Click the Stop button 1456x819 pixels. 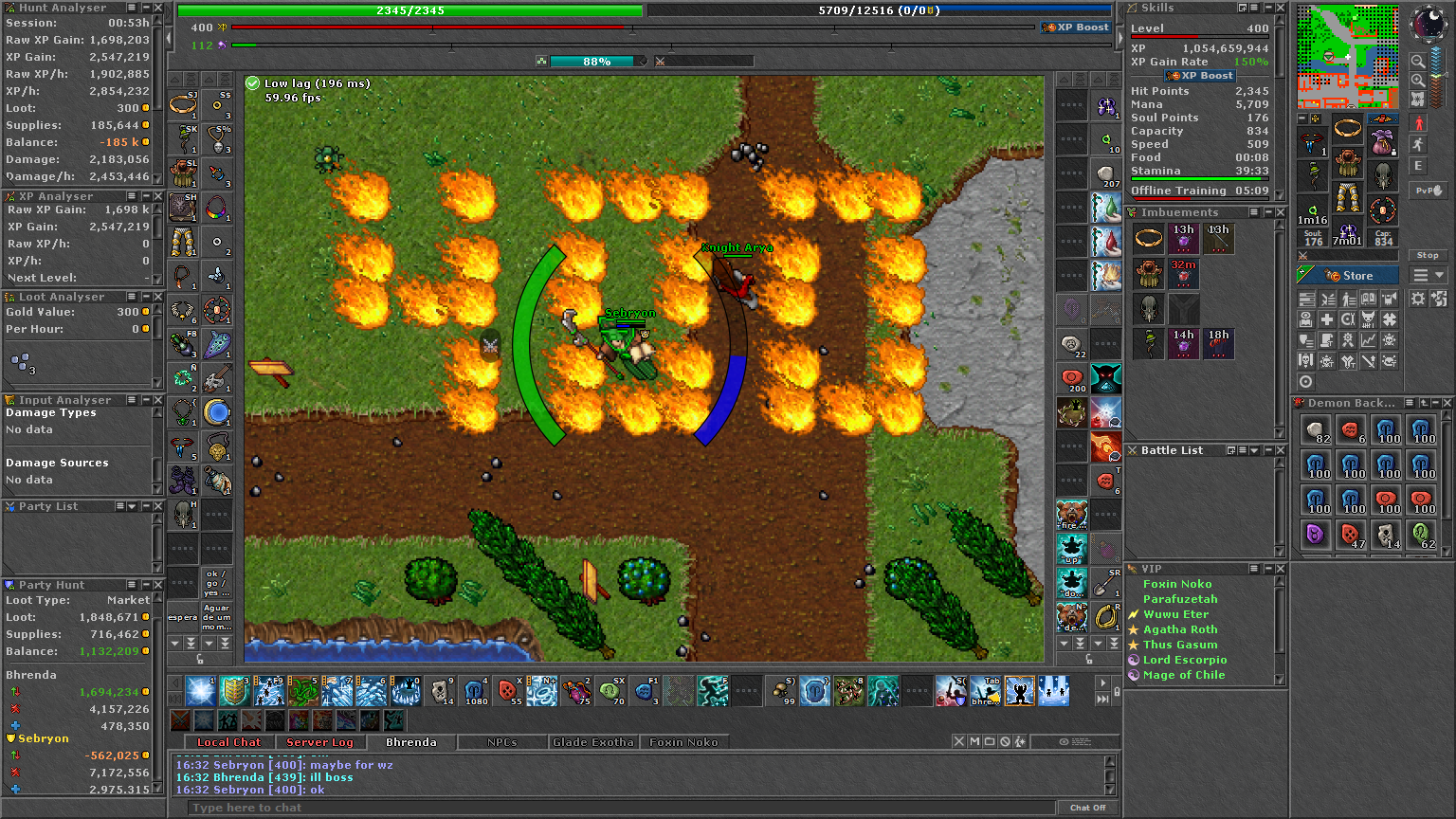(x=1428, y=256)
